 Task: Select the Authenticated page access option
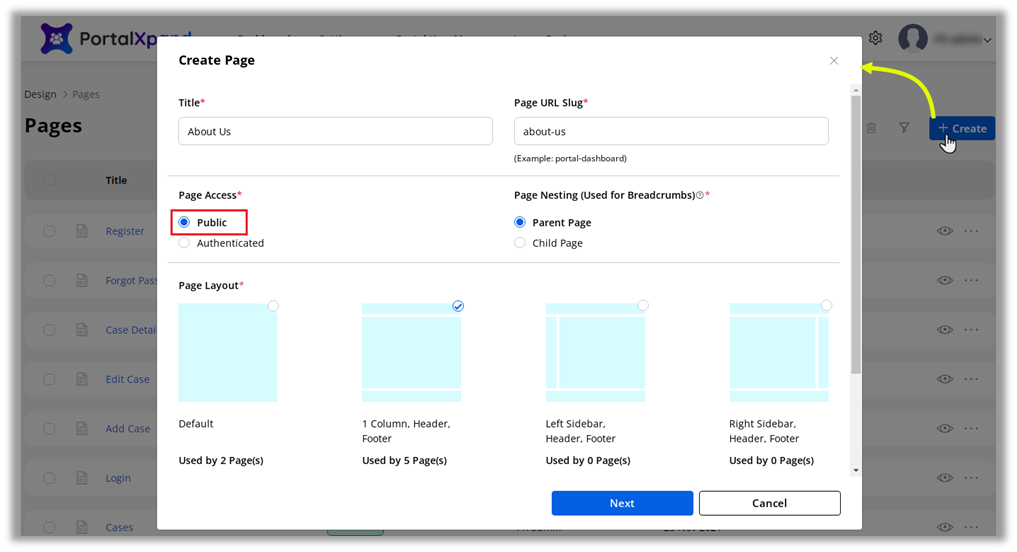click(184, 243)
